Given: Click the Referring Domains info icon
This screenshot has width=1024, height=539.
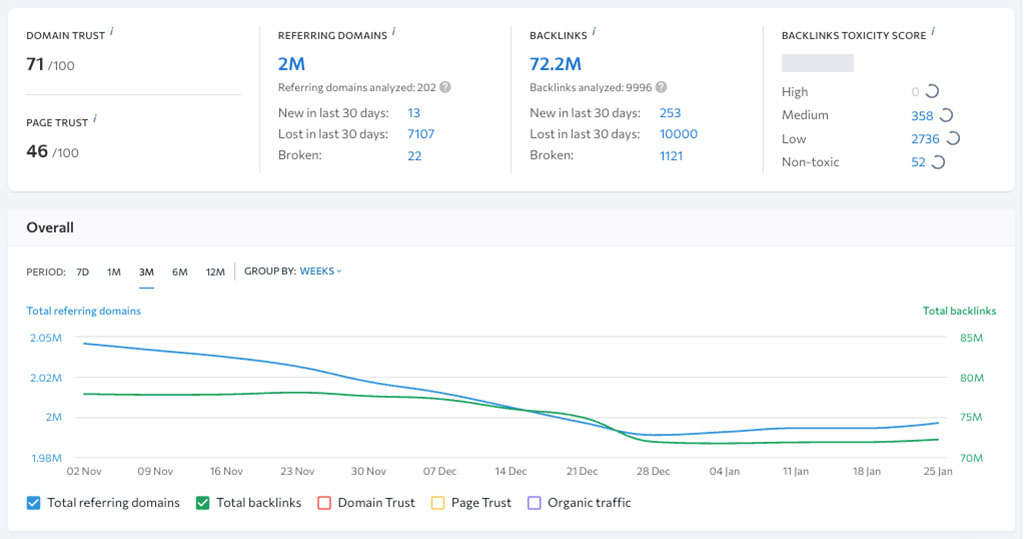Looking at the screenshot, I should tap(394, 31).
